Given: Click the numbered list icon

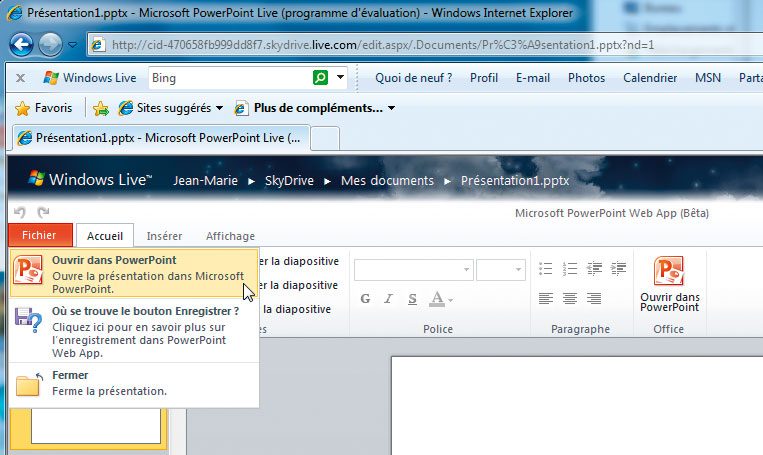Looking at the screenshot, I should click(x=570, y=268).
